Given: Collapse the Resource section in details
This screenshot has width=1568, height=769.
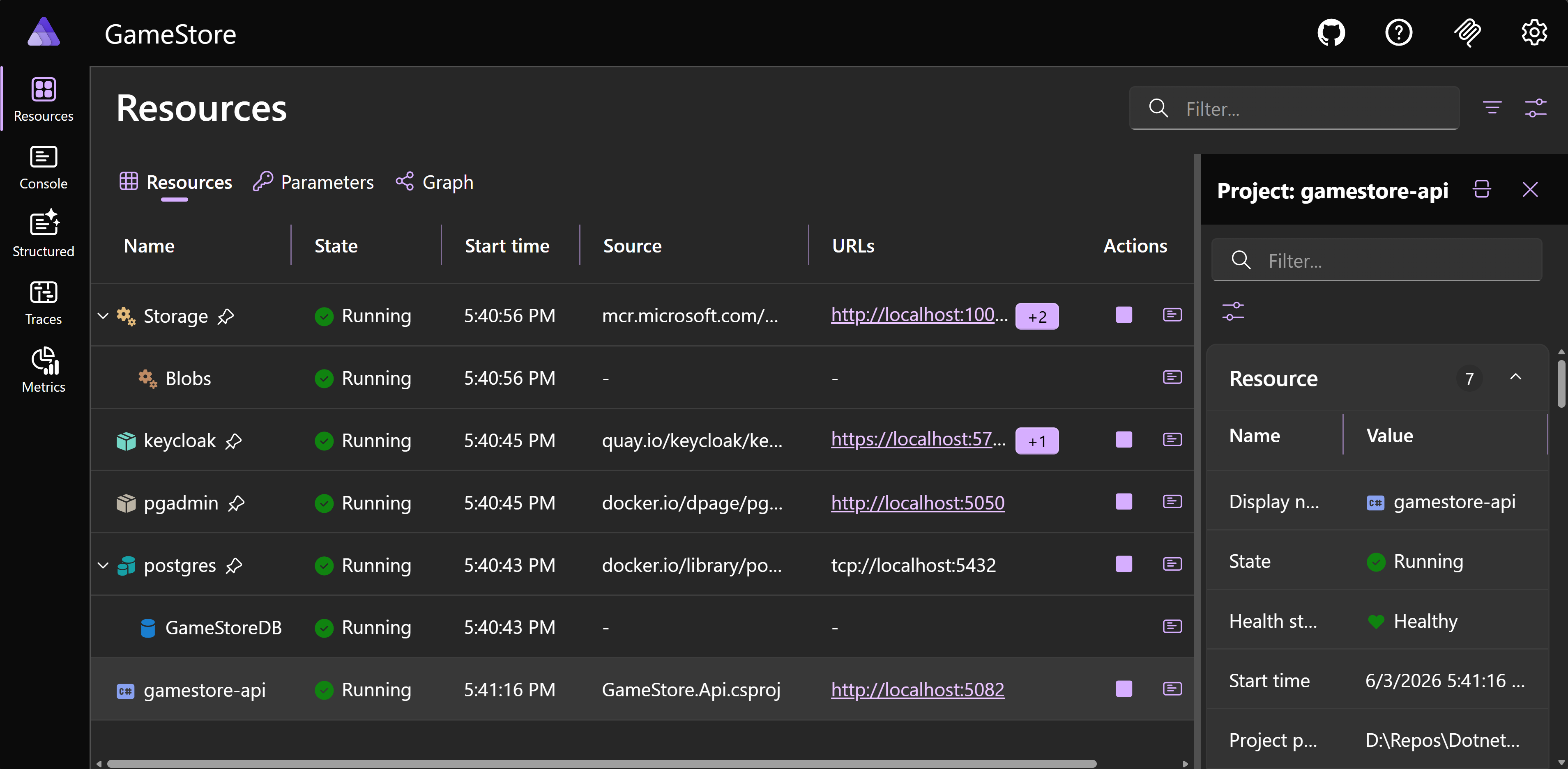Looking at the screenshot, I should (x=1516, y=378).
